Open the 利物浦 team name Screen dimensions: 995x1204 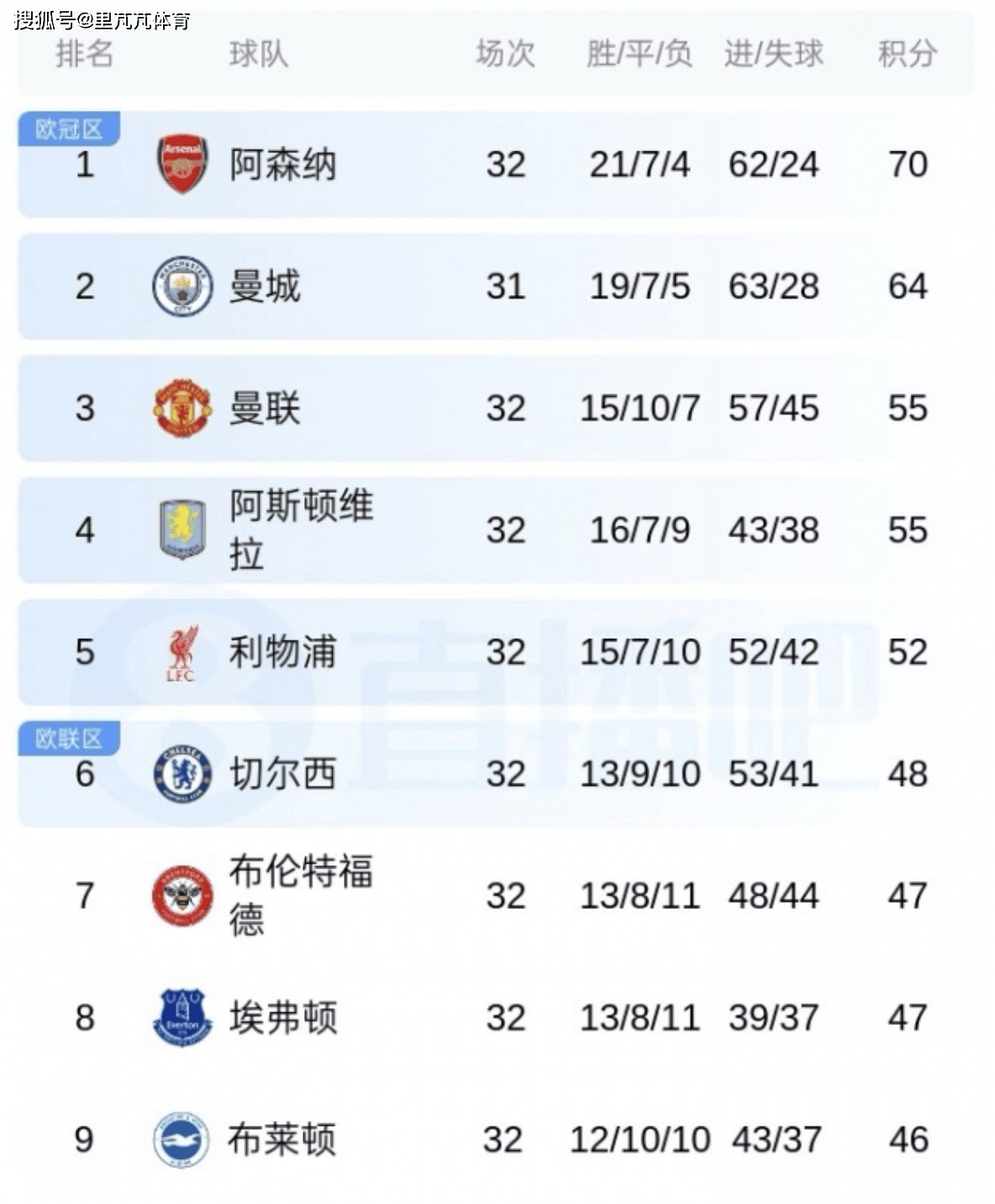(283, 652)
